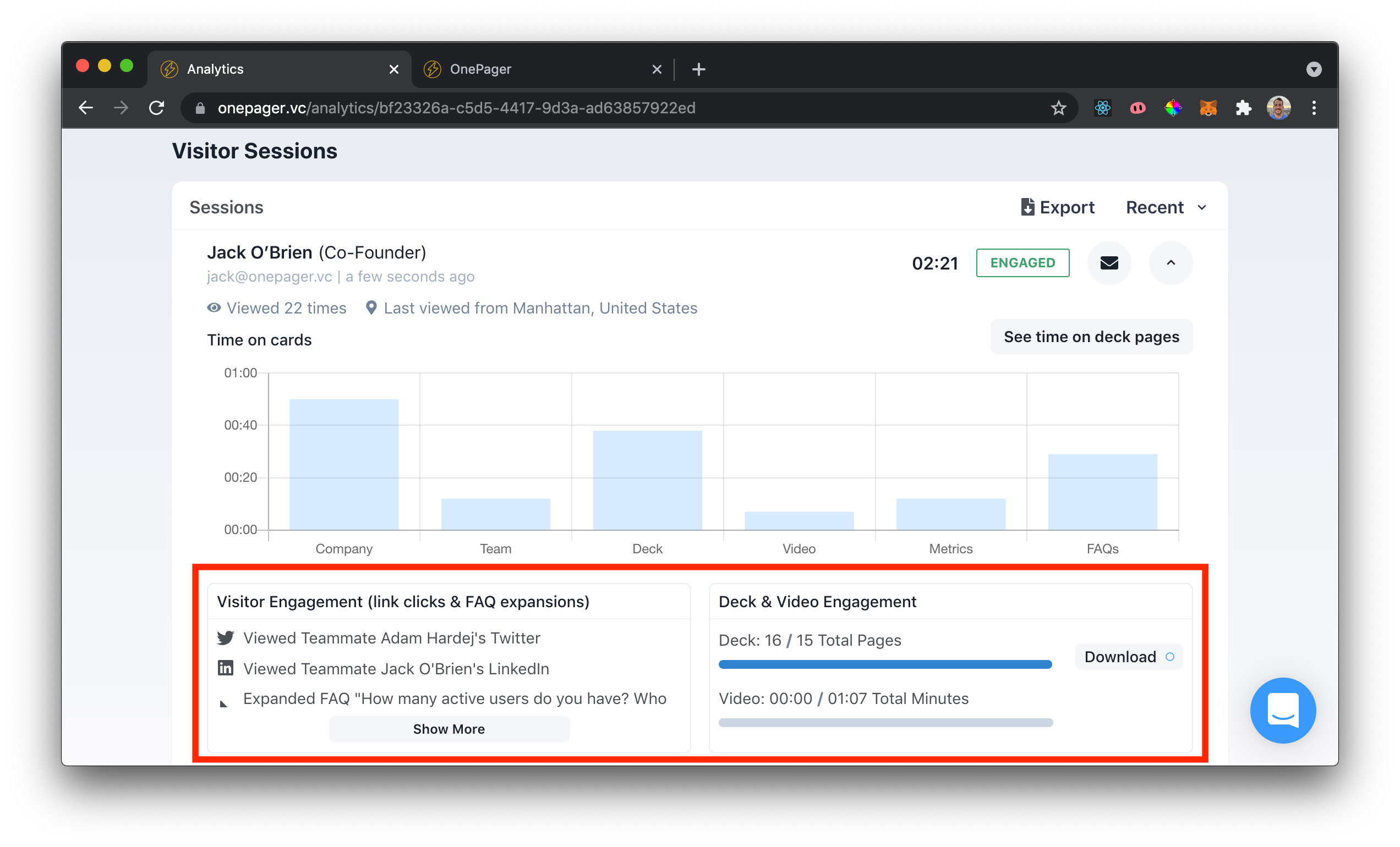Viewport: 1400px width, 847px height.
Task: Click See time on deck pages
Action: point(1091,337)
